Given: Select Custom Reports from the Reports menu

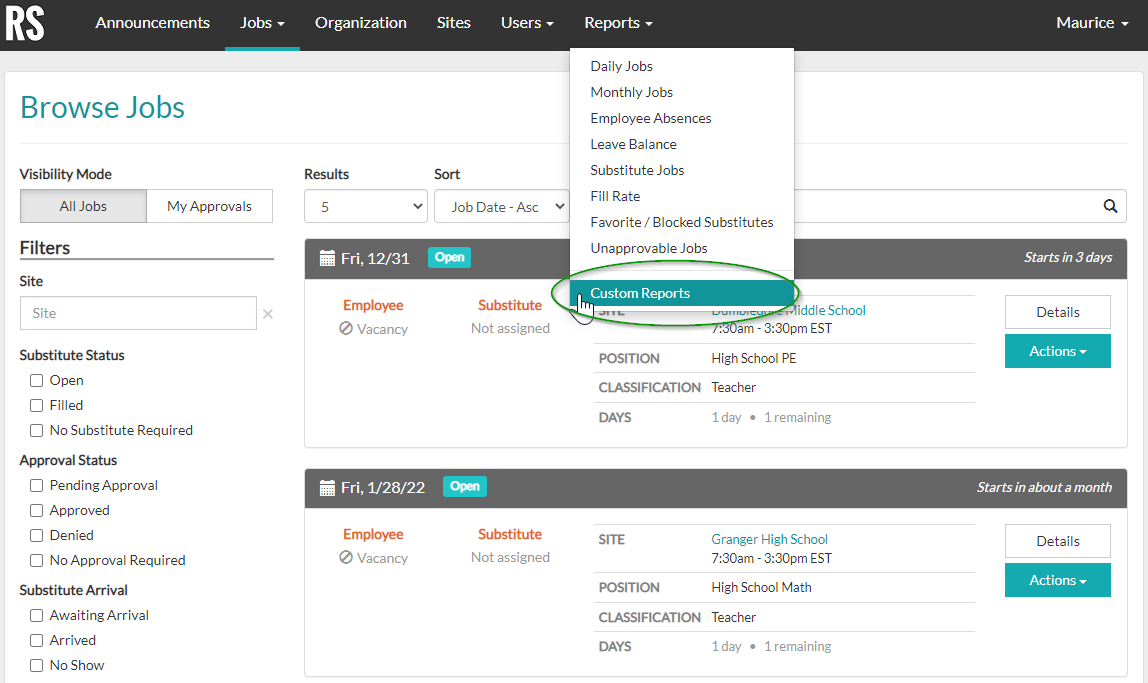Looking at the screenshot, I should (640, 294).
